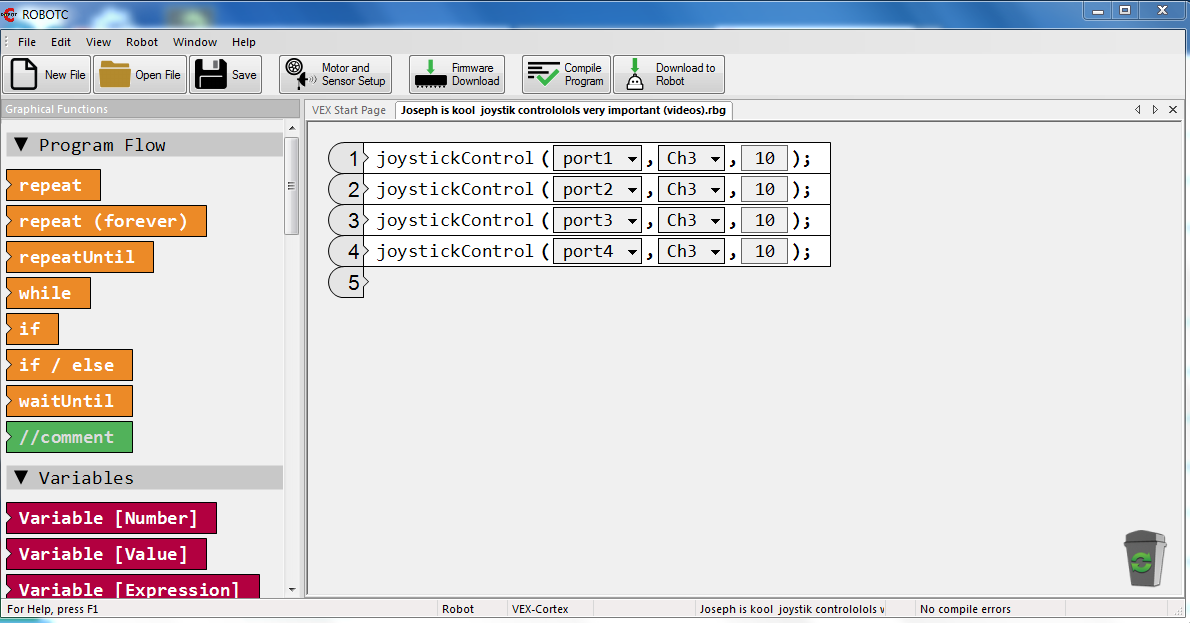
Task: Click the ROBOTC app icon in title bar
Action: (x=9, y=14)
